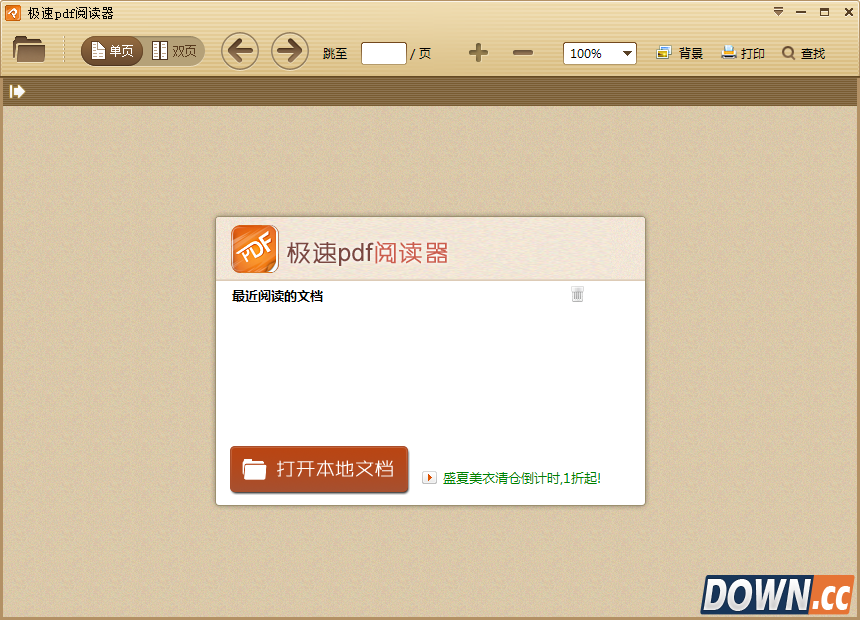Open the 背景 background settings
The height and width of the screenshot is (620, 860).
point(679,53)
